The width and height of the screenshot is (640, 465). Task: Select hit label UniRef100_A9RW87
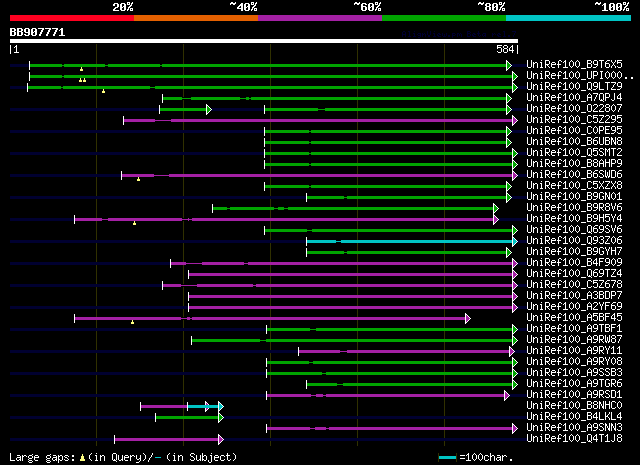(574, 340)
